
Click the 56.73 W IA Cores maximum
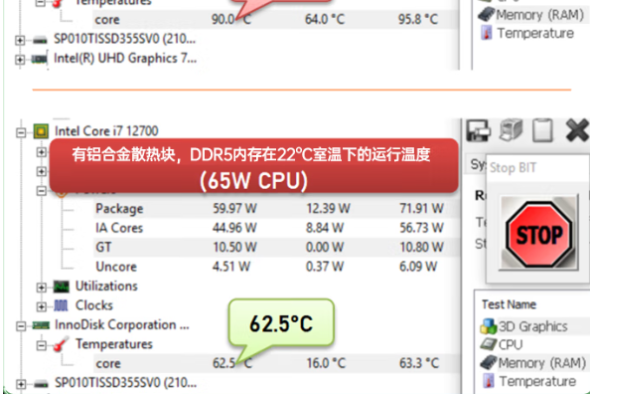422,228
